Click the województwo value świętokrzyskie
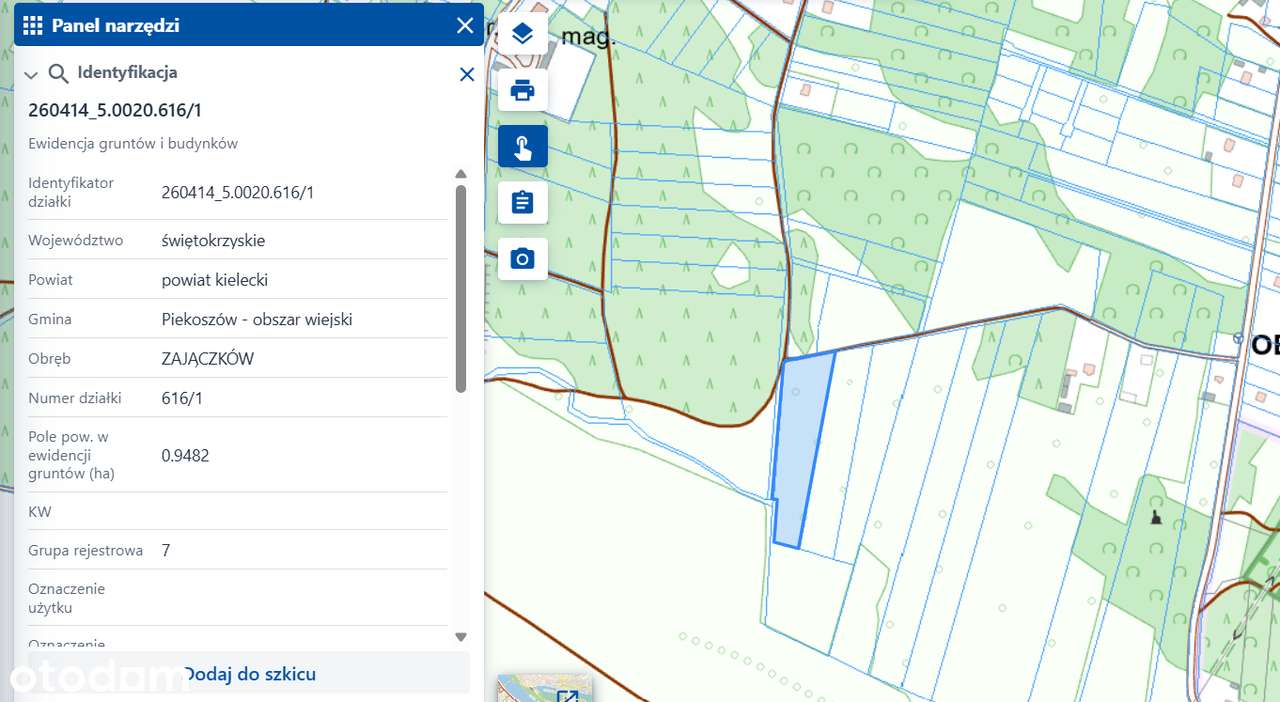The image size is (1280, 702). coord(213,241)
